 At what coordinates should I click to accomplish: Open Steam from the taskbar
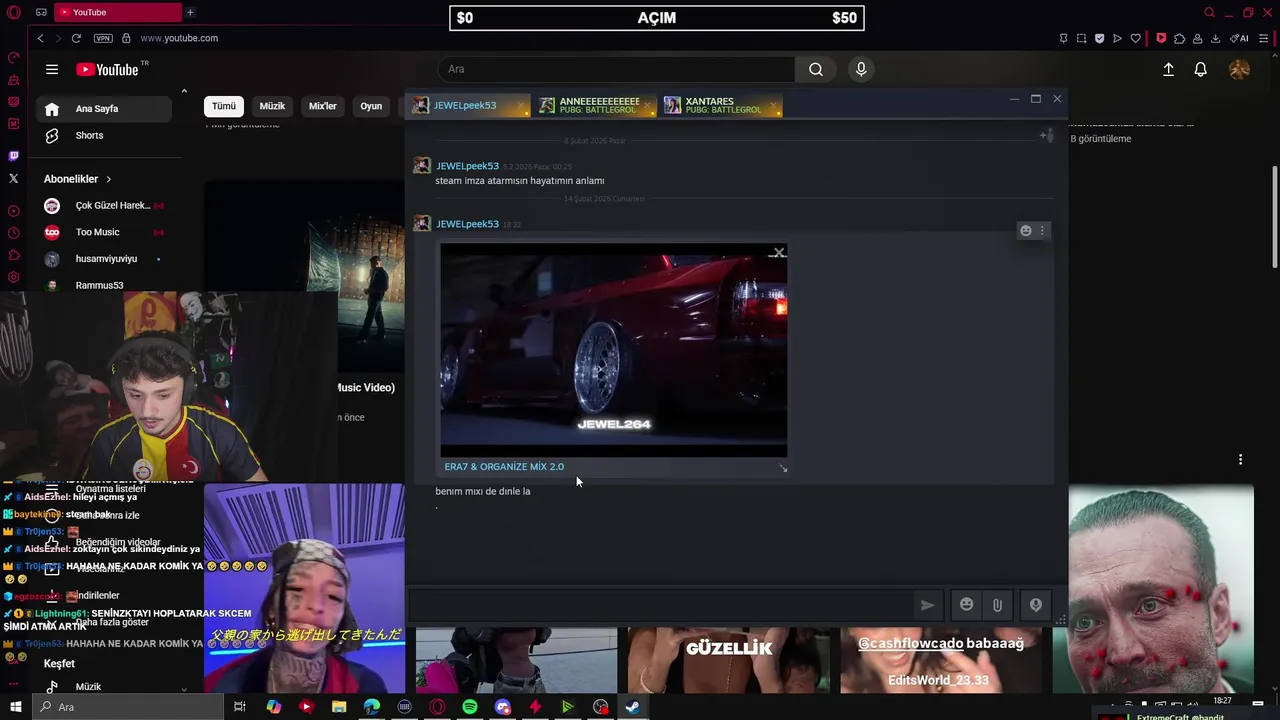point(633,707)
